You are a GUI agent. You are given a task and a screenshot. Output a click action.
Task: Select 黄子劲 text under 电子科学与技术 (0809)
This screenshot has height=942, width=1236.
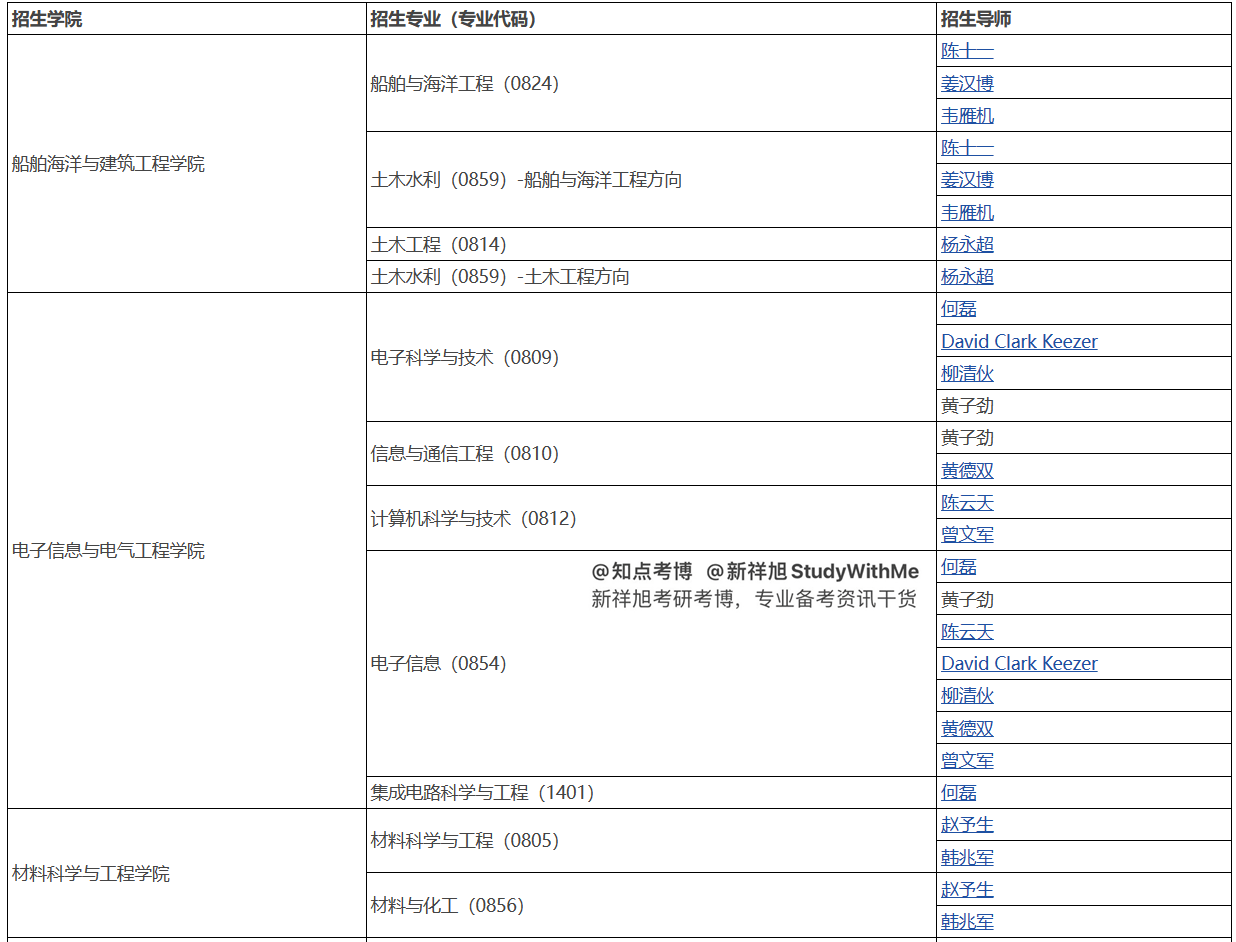coord(967,405)
